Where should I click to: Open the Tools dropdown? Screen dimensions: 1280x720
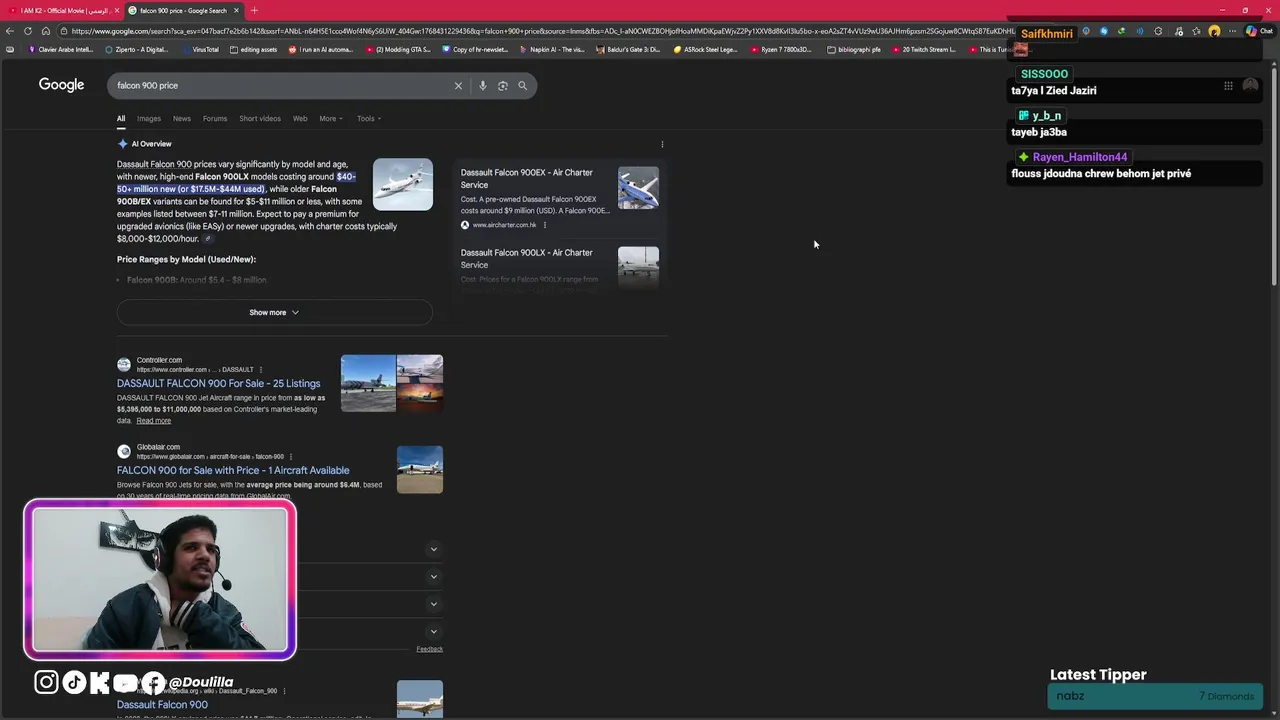(x=369, y=118)
